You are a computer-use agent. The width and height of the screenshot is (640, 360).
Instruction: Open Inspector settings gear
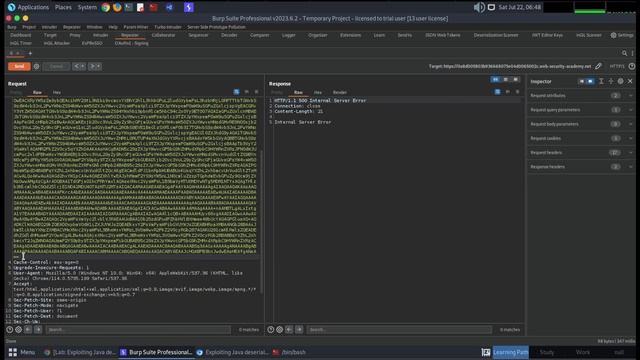coord(620,81)
